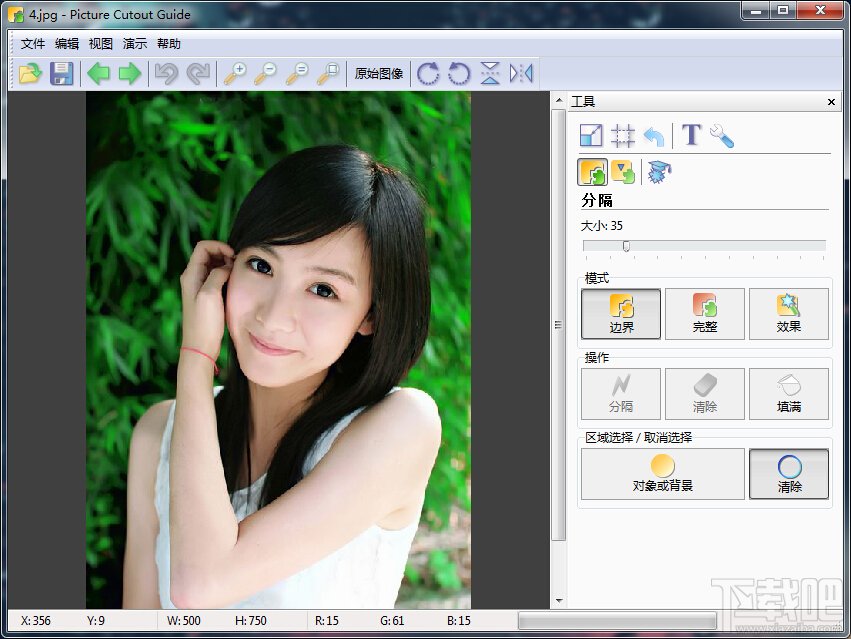The image size is (851, 639).
Task: Save image with the floppy disk icon
Action: tap(62, 73)
